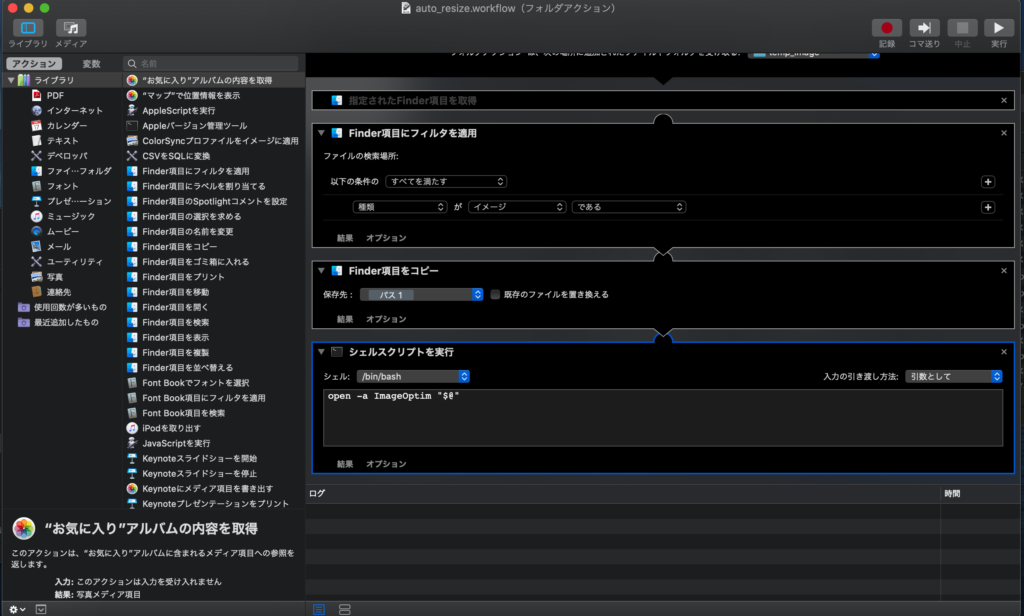Open the /bin/bash shell dropdown
The height and width of the screenshot is (616, 1024).
pyautogui.click(x=413, y=376)
